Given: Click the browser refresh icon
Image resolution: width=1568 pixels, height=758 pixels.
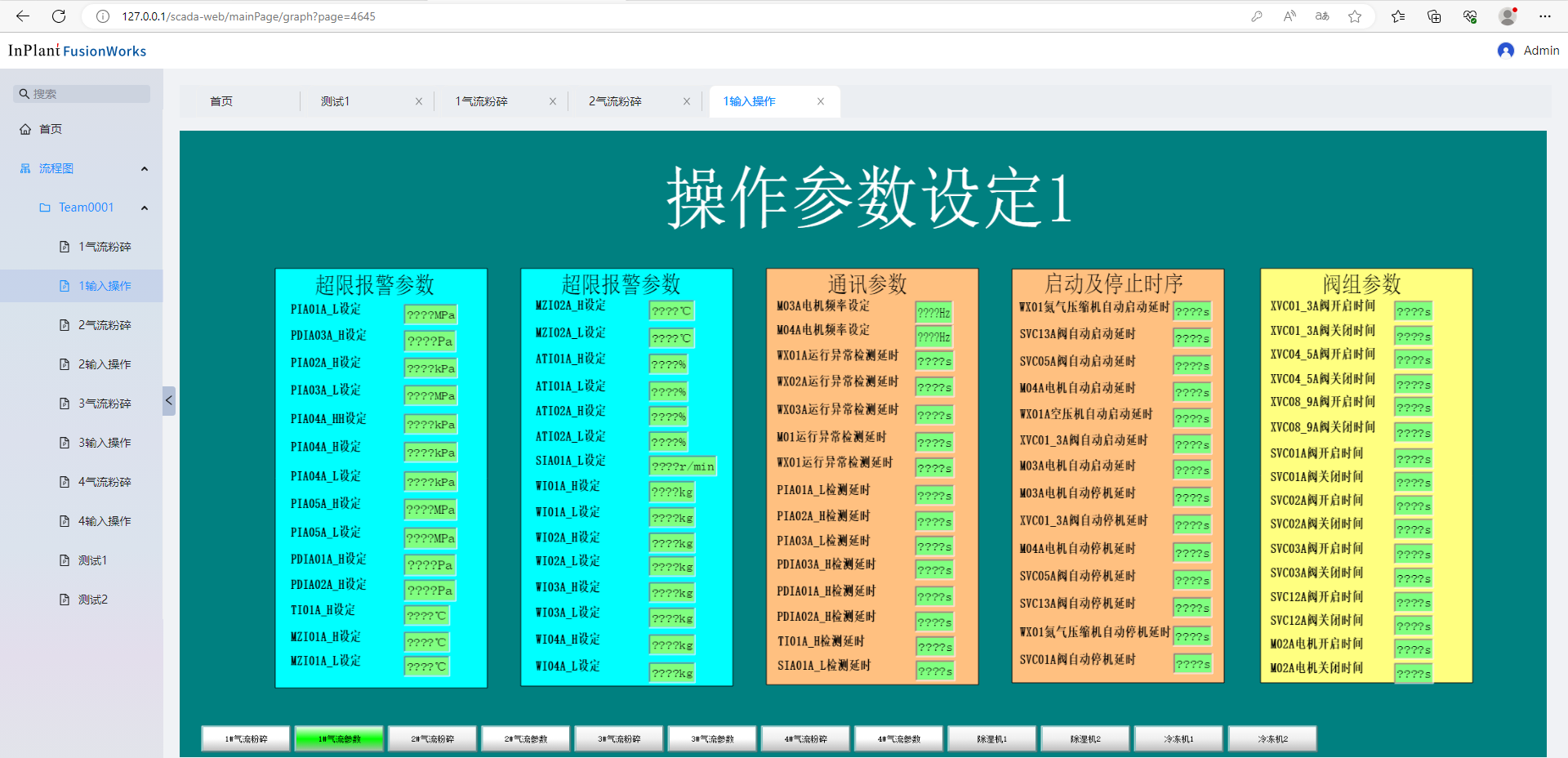Looking at the screenshot, I should click(59, 16).
